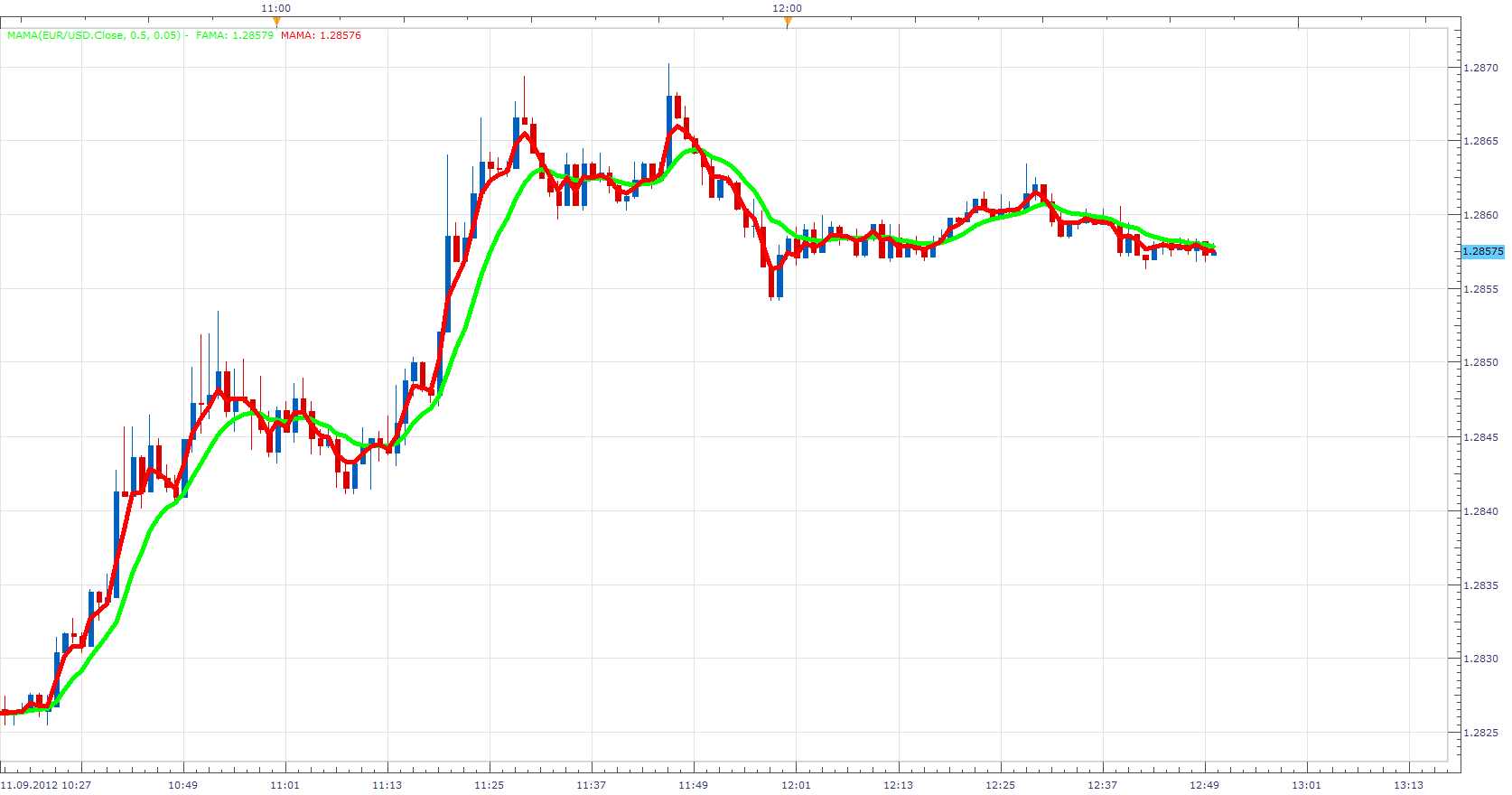
Task: Click the 1.2825 price axis label
Action: (x=1481, y=733)
